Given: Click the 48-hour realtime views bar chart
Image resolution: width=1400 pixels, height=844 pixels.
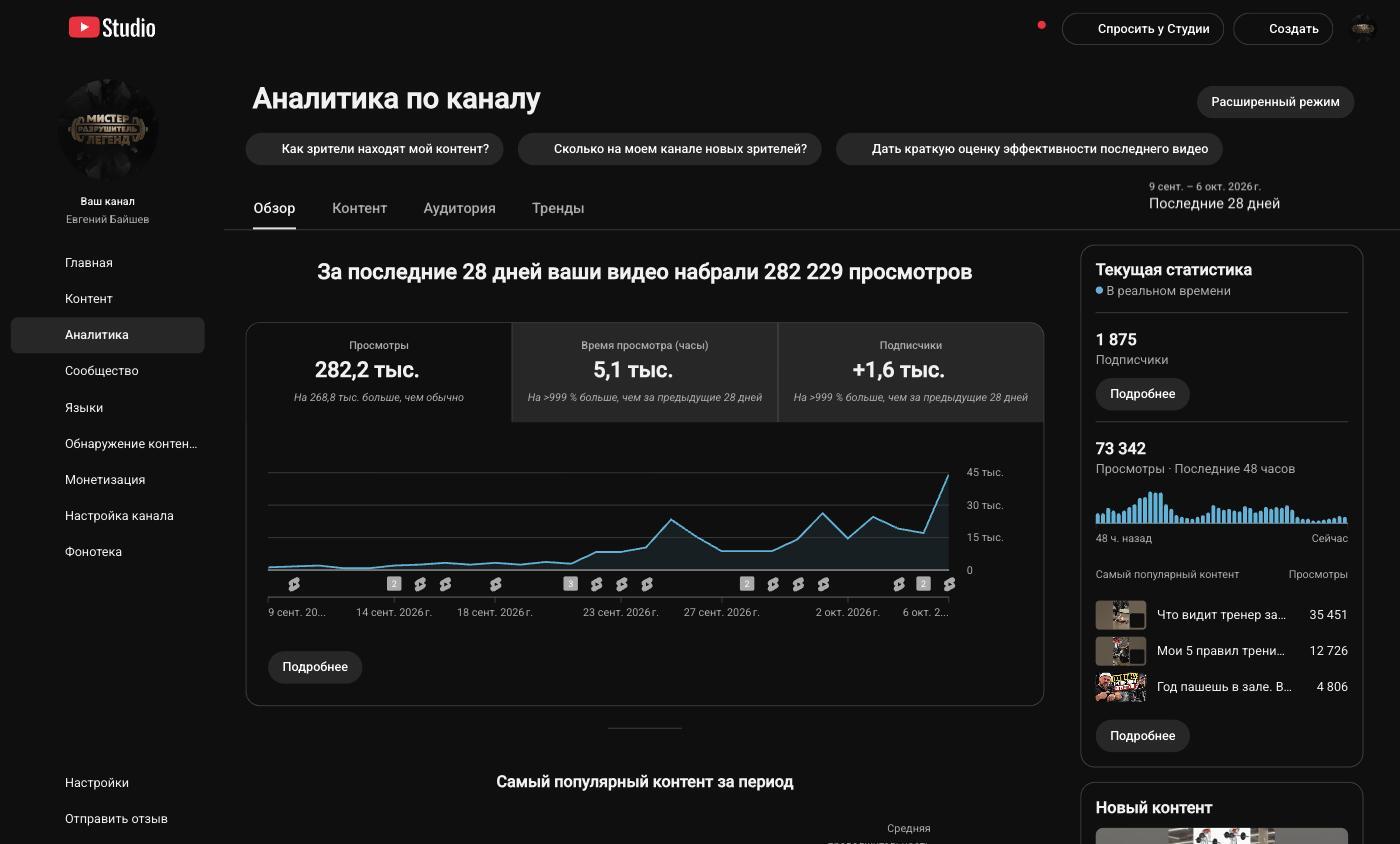Looking at the screenshot, I should point(1221,508).
